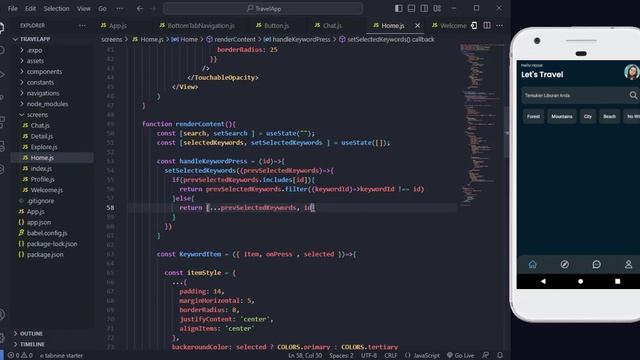Click open changes icon in editor toolbar
The image size is (640, 360).
pos(474,25)
